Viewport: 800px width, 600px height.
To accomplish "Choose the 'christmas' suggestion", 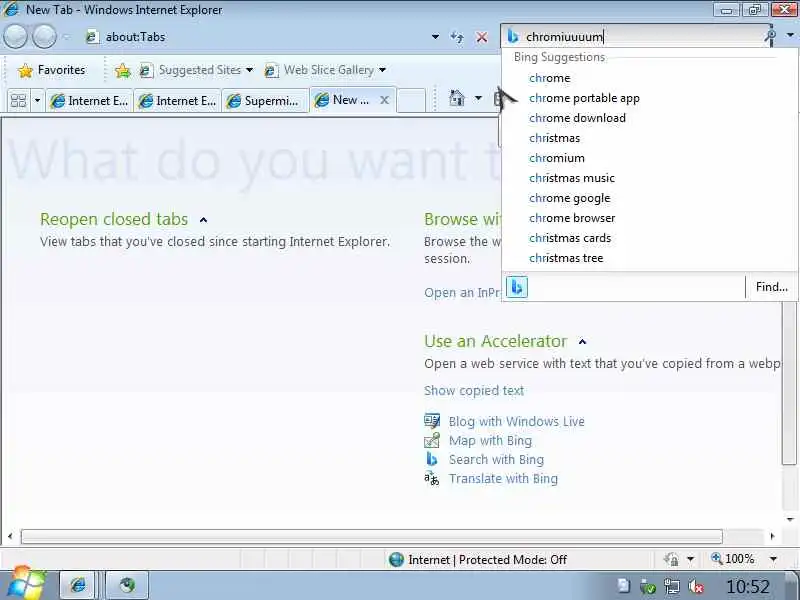I will (554, 138).
